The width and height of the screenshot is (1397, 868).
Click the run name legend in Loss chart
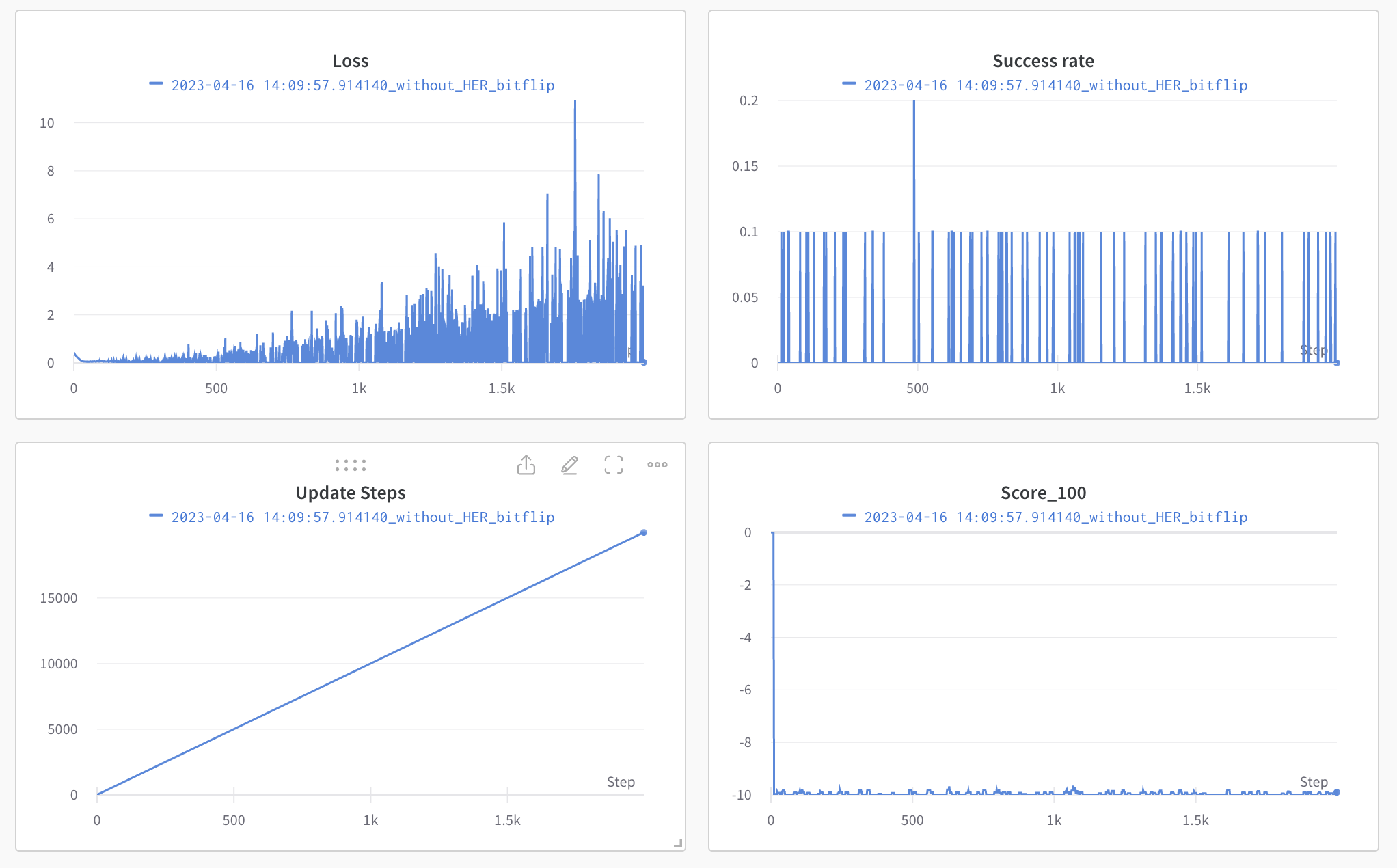pos(362,85)
